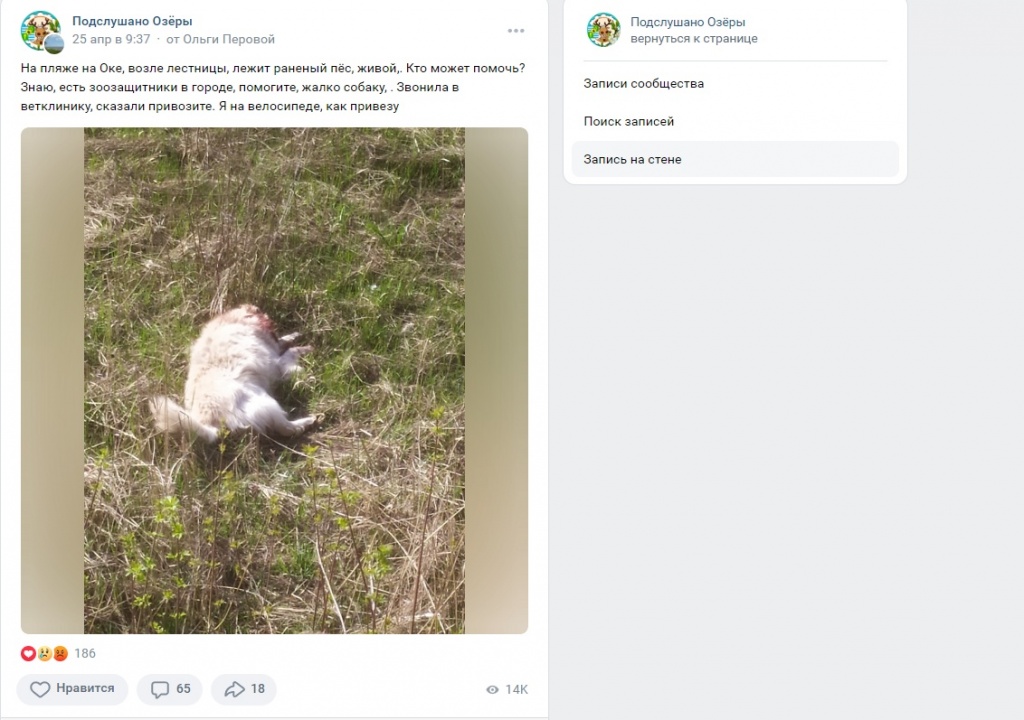
Task: Open the post options three-dot menu
Action: [516, 30]
